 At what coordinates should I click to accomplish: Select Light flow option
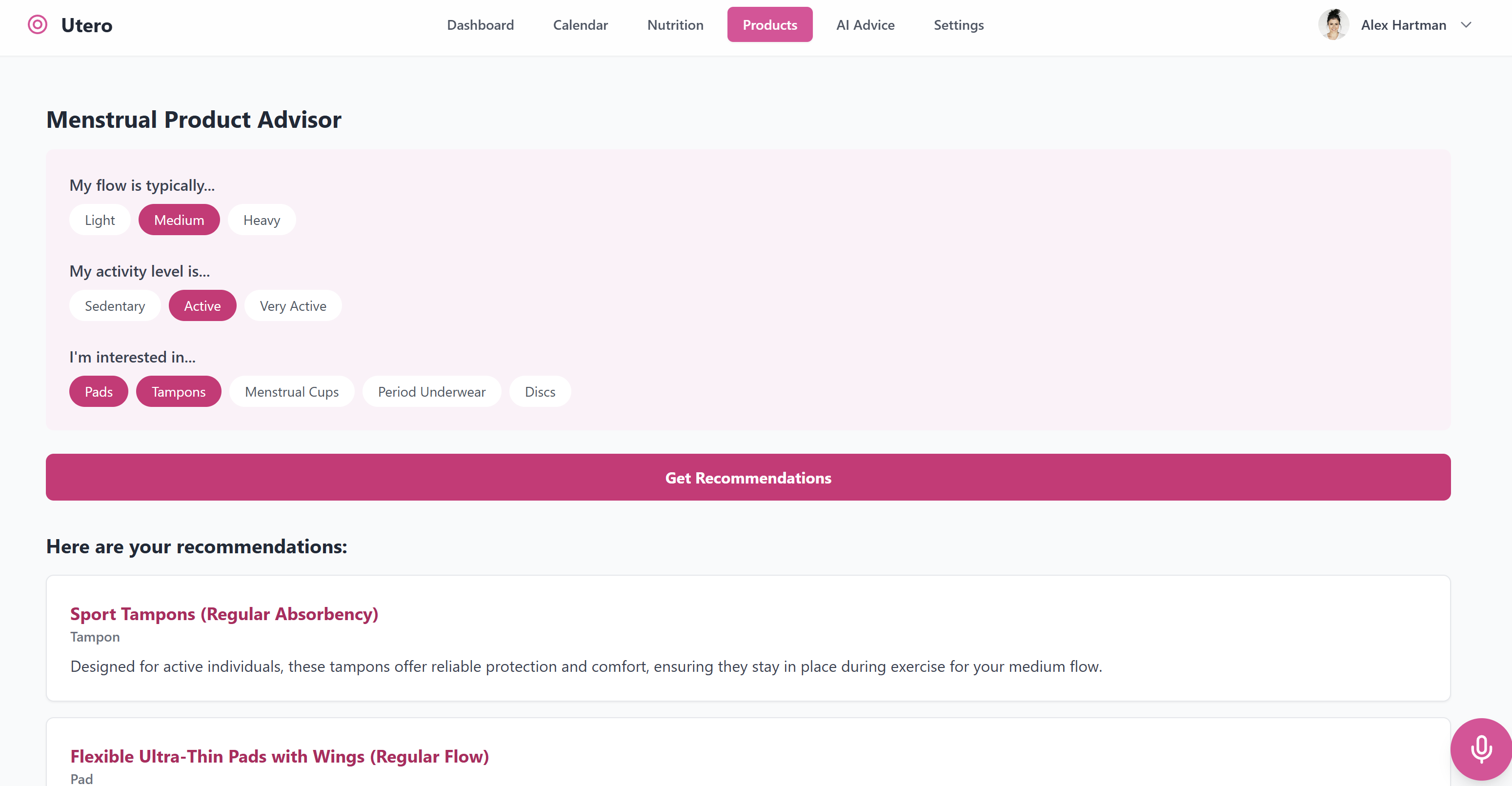click(x=100, y=220)
